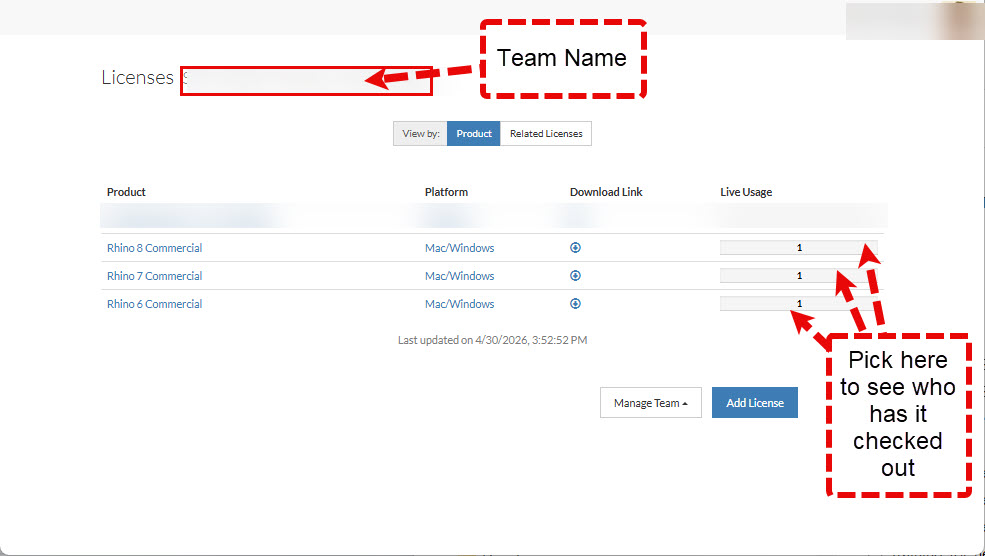985x556 pixels.
Task: Show live usage bar for Rhino 8 Commercial
Action: point(798,248)
